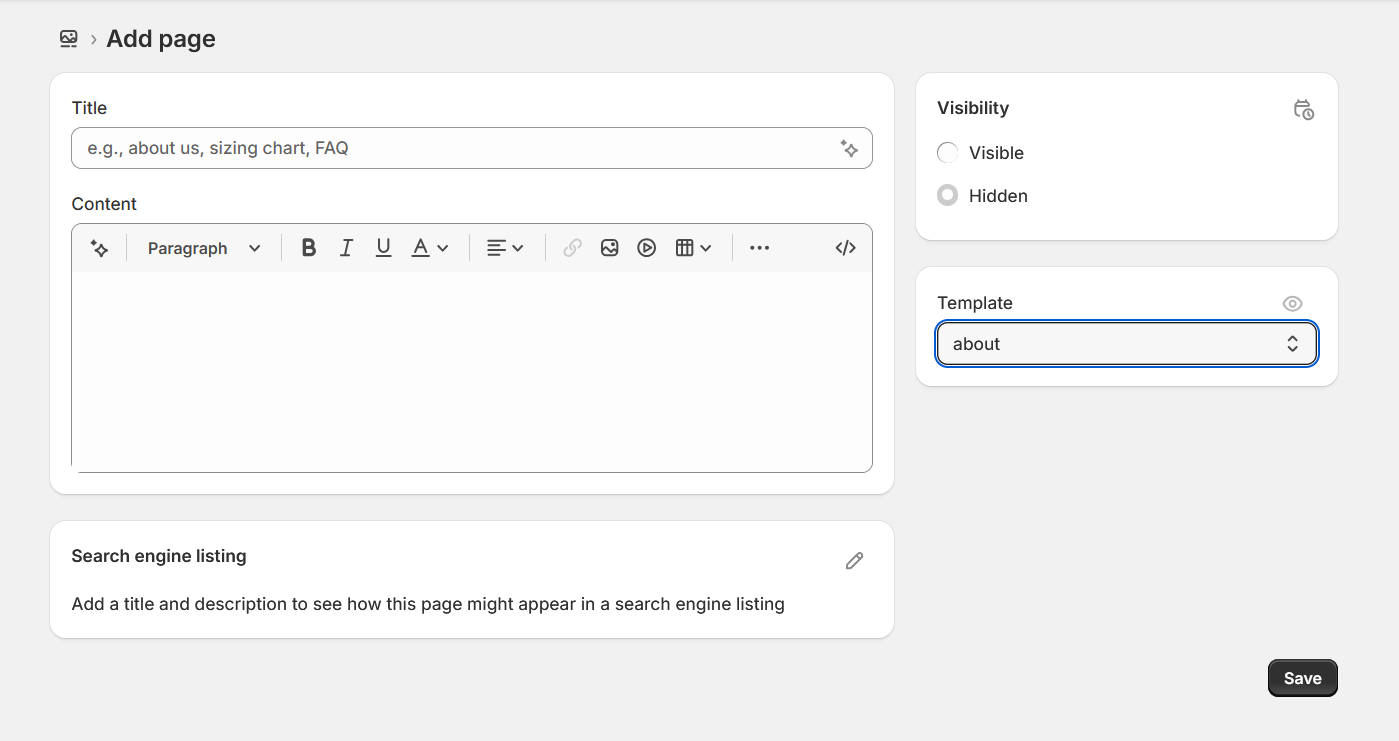Click the insert video icon

pyautogui.click(x=646, y=247)
